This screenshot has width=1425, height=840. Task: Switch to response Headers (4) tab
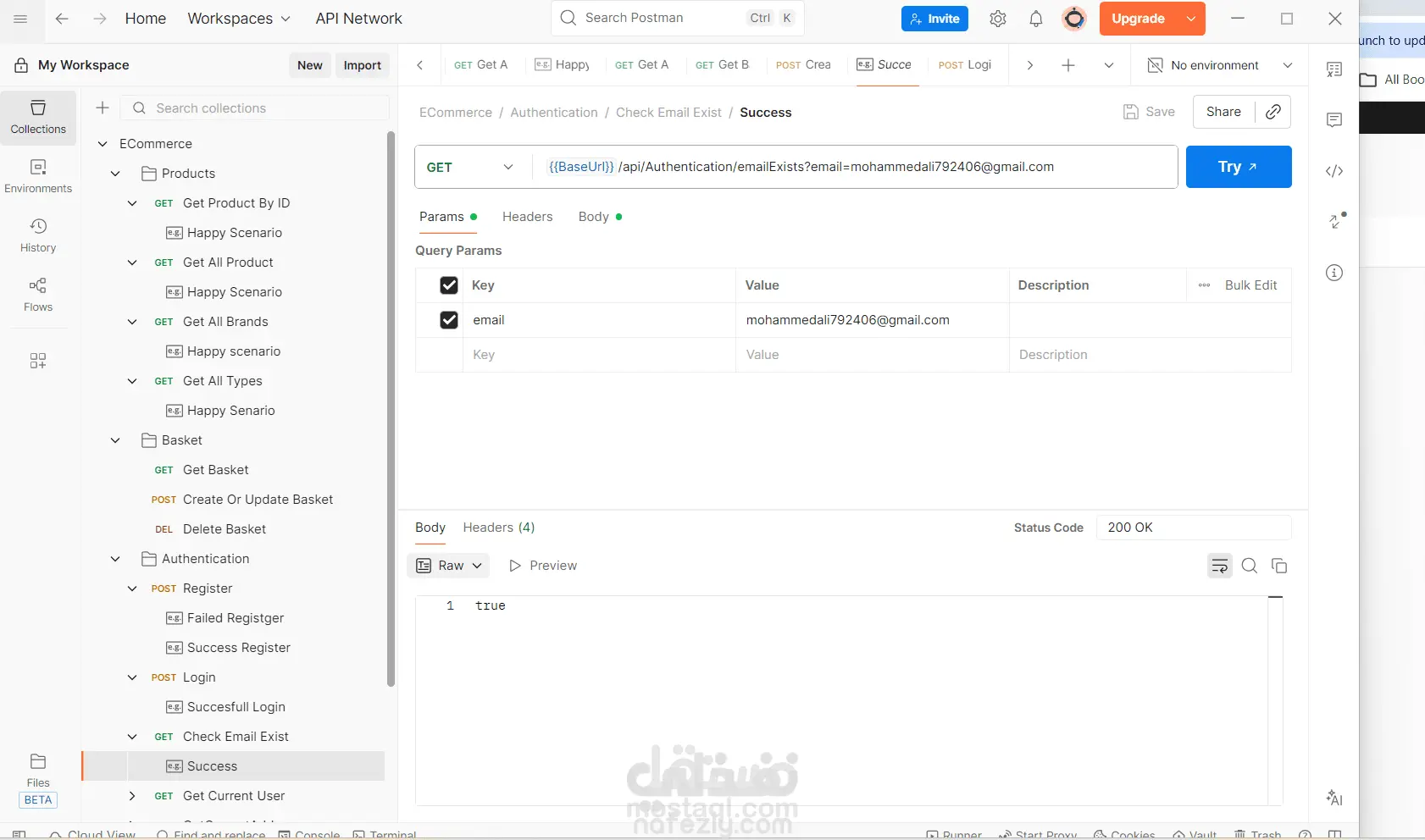(x=499, y=528)
